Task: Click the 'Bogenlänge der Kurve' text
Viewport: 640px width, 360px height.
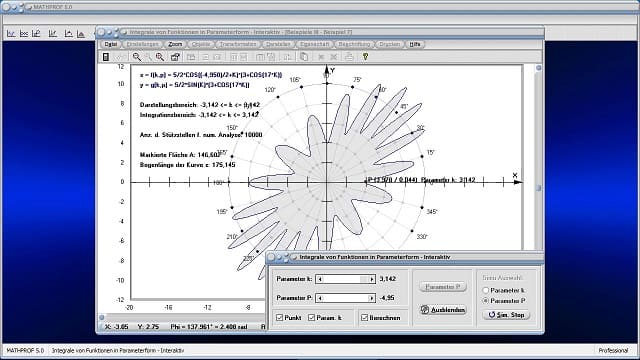Action: point(187,165)
